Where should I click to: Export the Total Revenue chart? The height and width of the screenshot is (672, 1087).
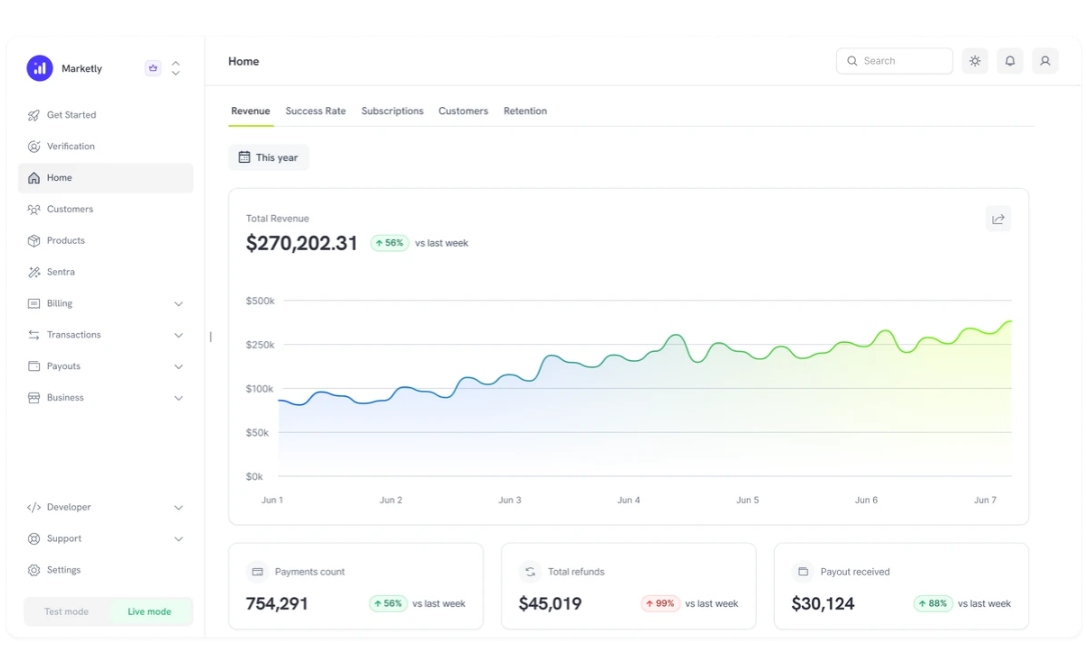(x=998, y=218)
